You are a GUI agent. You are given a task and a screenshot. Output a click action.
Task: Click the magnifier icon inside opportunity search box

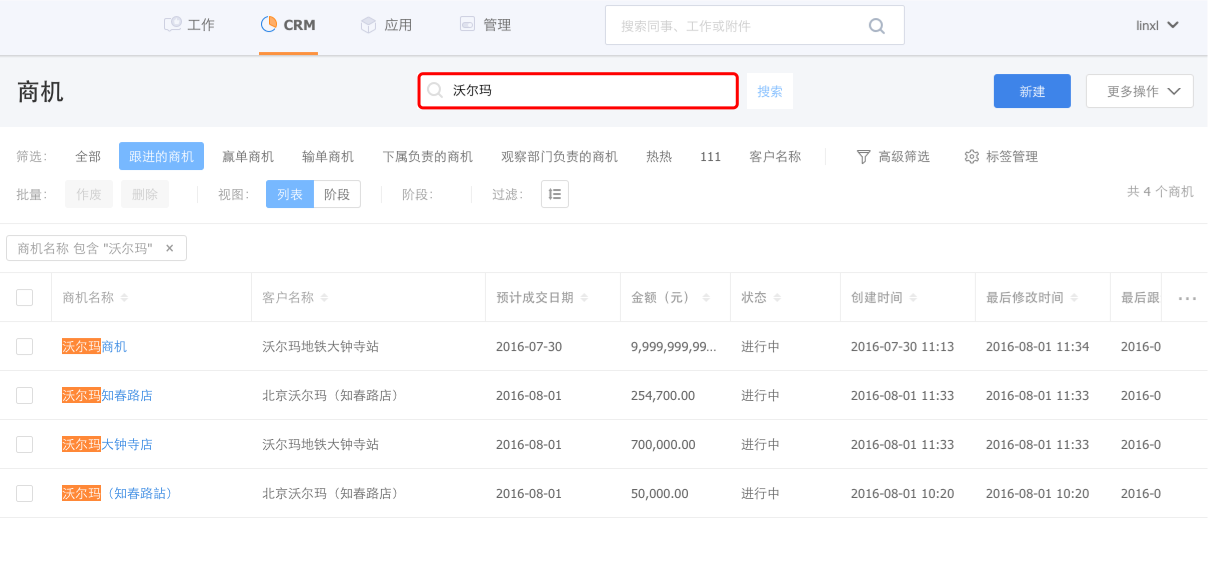tap(435, 90)
